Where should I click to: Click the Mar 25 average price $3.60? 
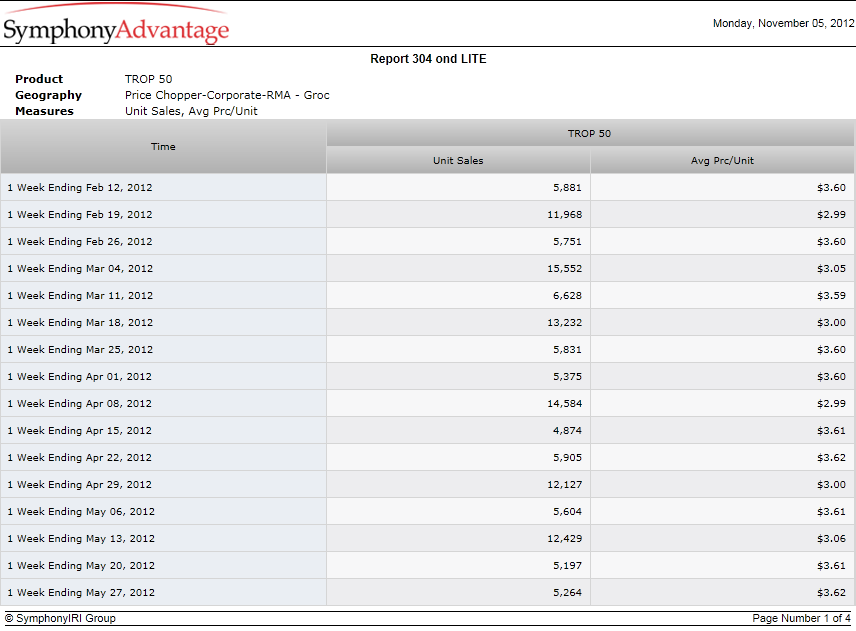831,350
